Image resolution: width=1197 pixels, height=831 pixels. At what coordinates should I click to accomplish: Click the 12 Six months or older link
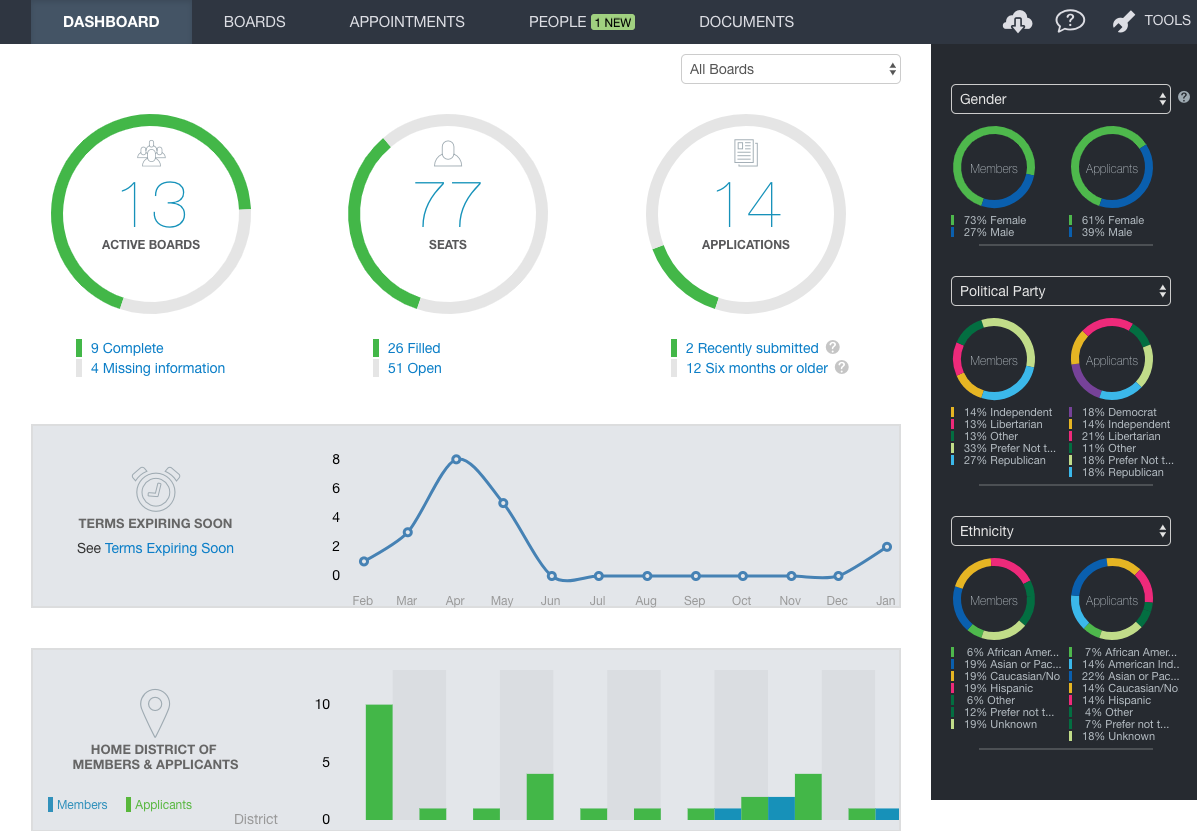[x=757, y=368]
